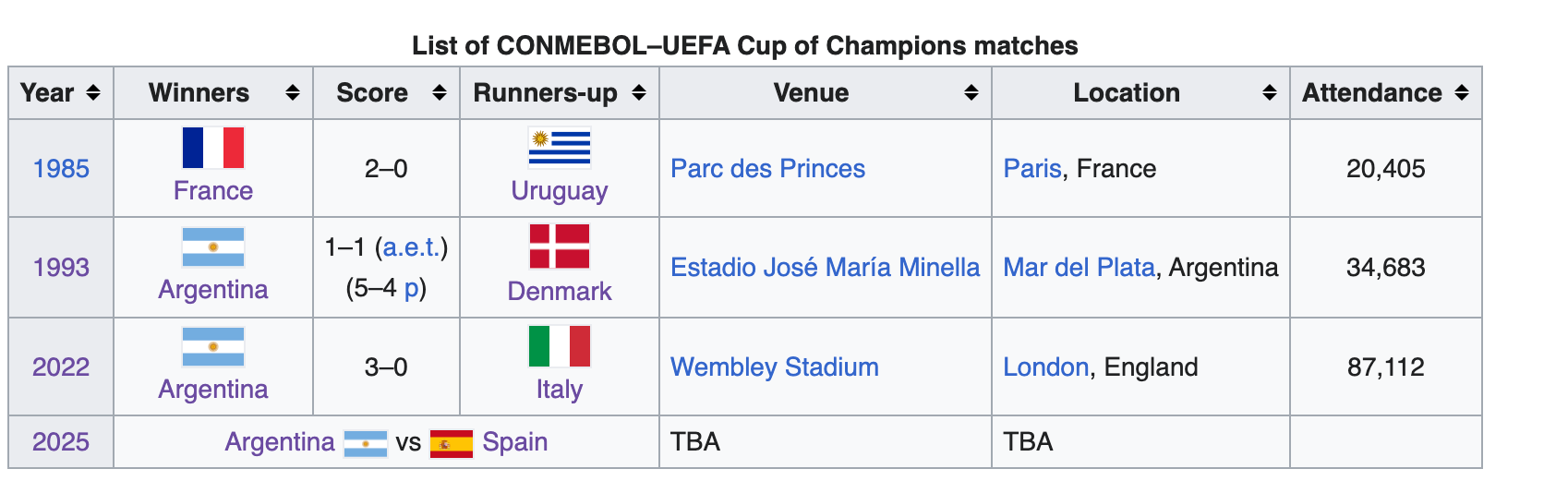Open the Wembley Stadium link

pyautogui.click(x=775, y=367)
